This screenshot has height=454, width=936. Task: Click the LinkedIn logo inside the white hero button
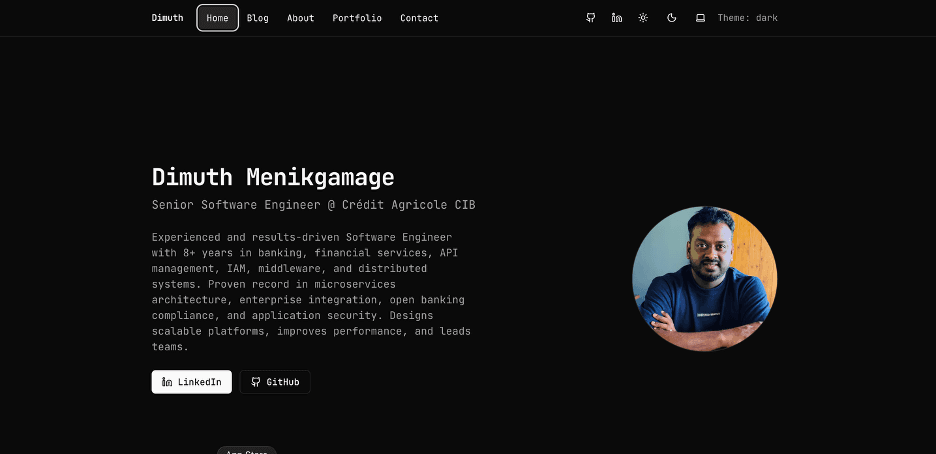coord(167,382)
